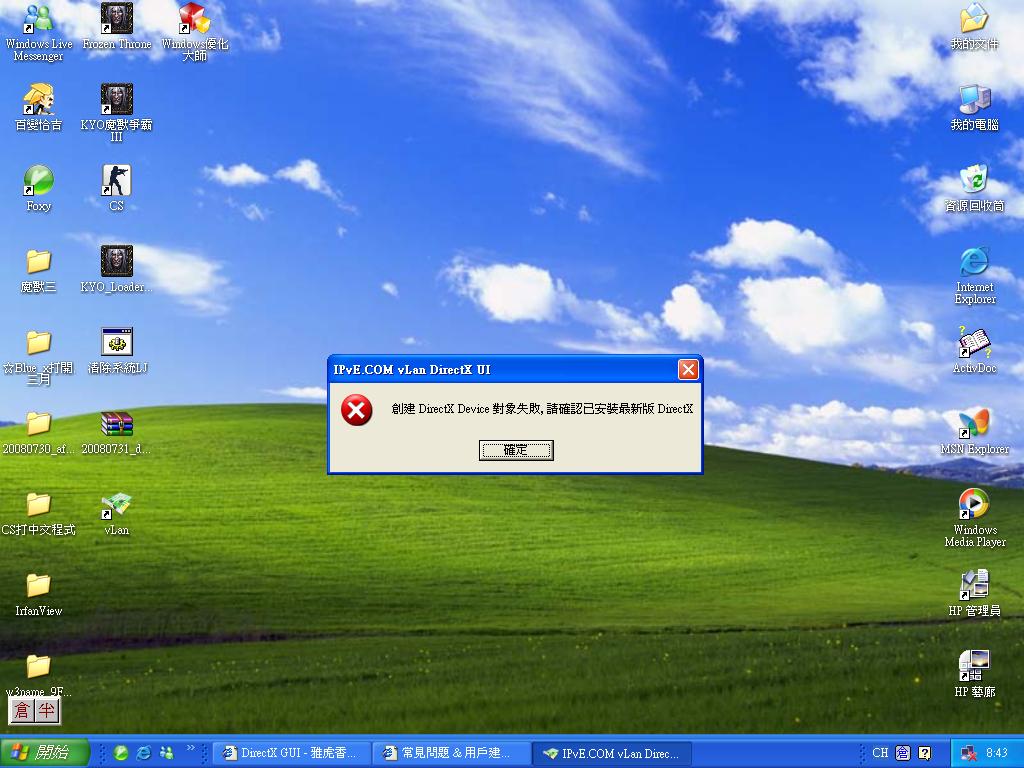
Task: Click the error message text about DirectX Device
Action: [x=542, y=409]
